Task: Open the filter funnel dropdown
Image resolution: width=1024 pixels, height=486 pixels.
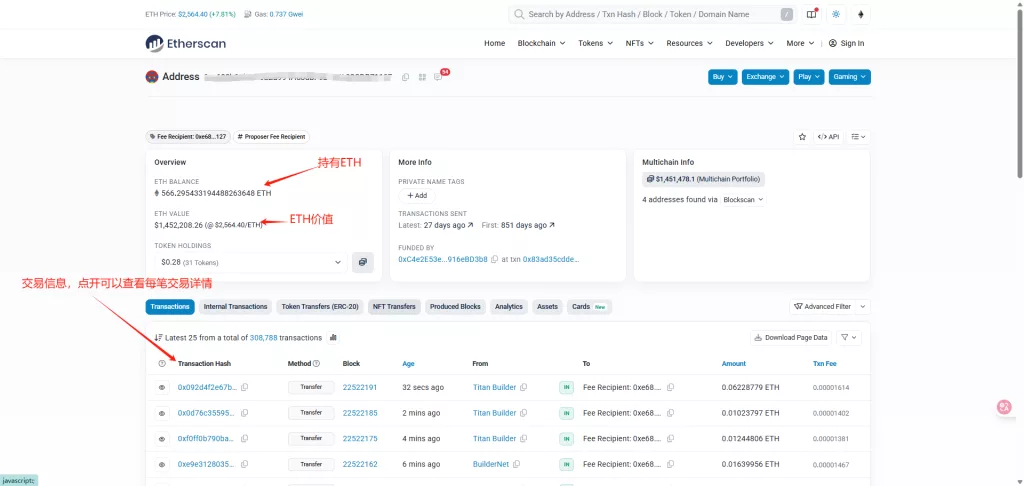Action: pos(849,338)
